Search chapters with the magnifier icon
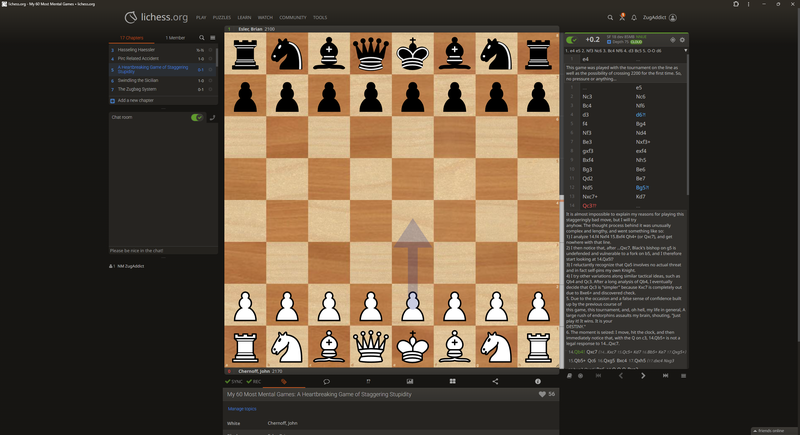This screenshot has height=435, width=800. (202, 38)
